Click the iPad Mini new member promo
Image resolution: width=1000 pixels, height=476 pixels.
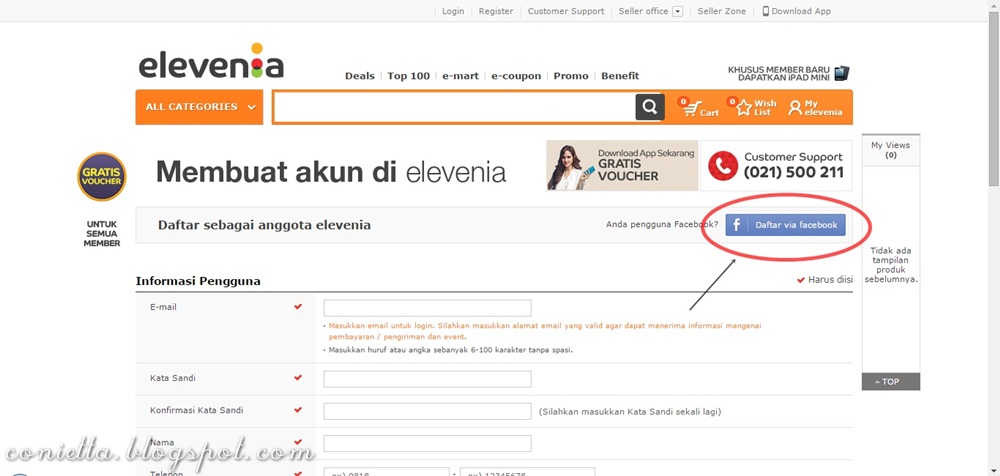(788, 73)
